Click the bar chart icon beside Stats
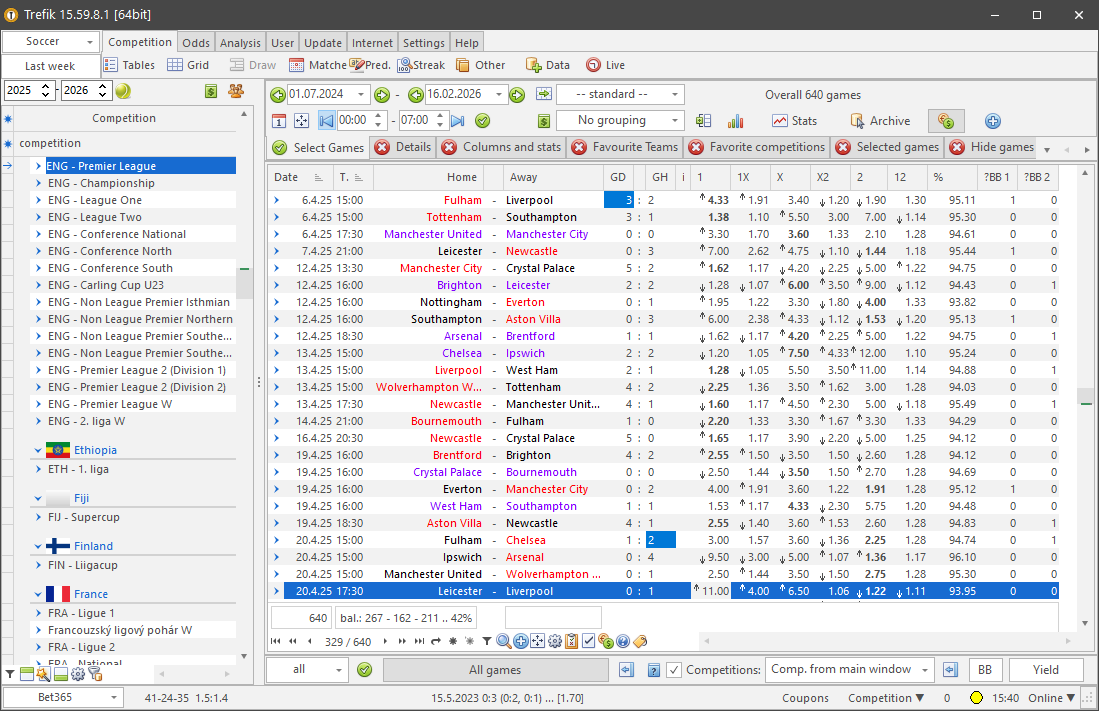Image resolution: width=1099 pixels, height=711 pixels. tap(736, 121)
